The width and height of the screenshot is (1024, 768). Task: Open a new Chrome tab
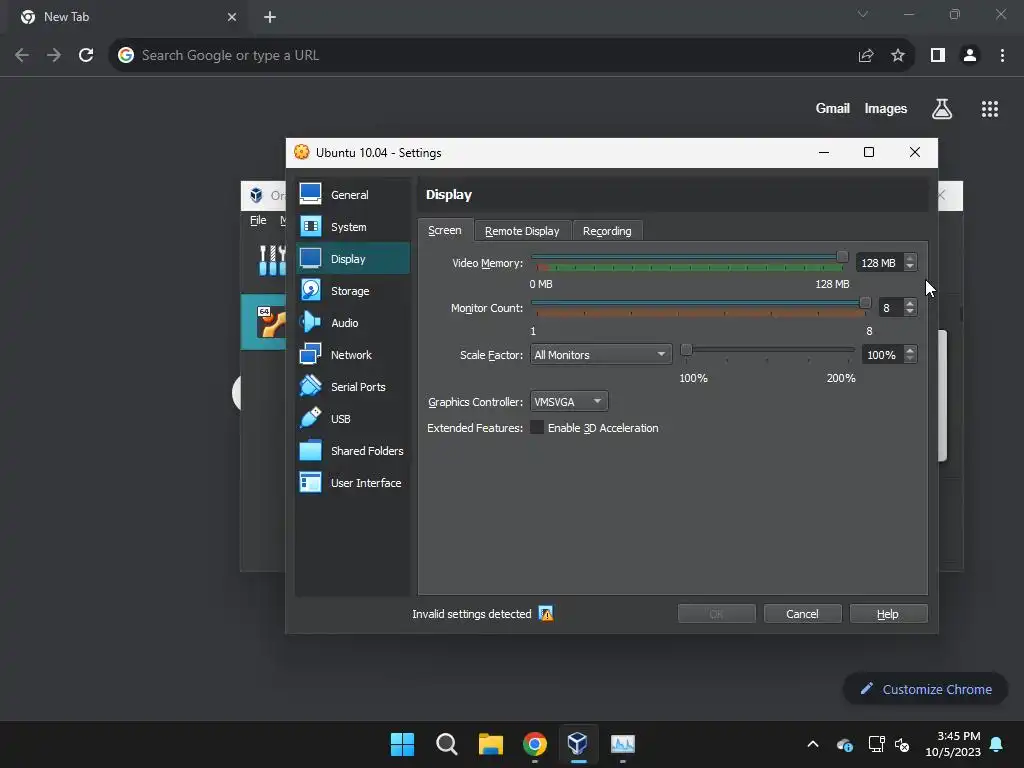270,17
